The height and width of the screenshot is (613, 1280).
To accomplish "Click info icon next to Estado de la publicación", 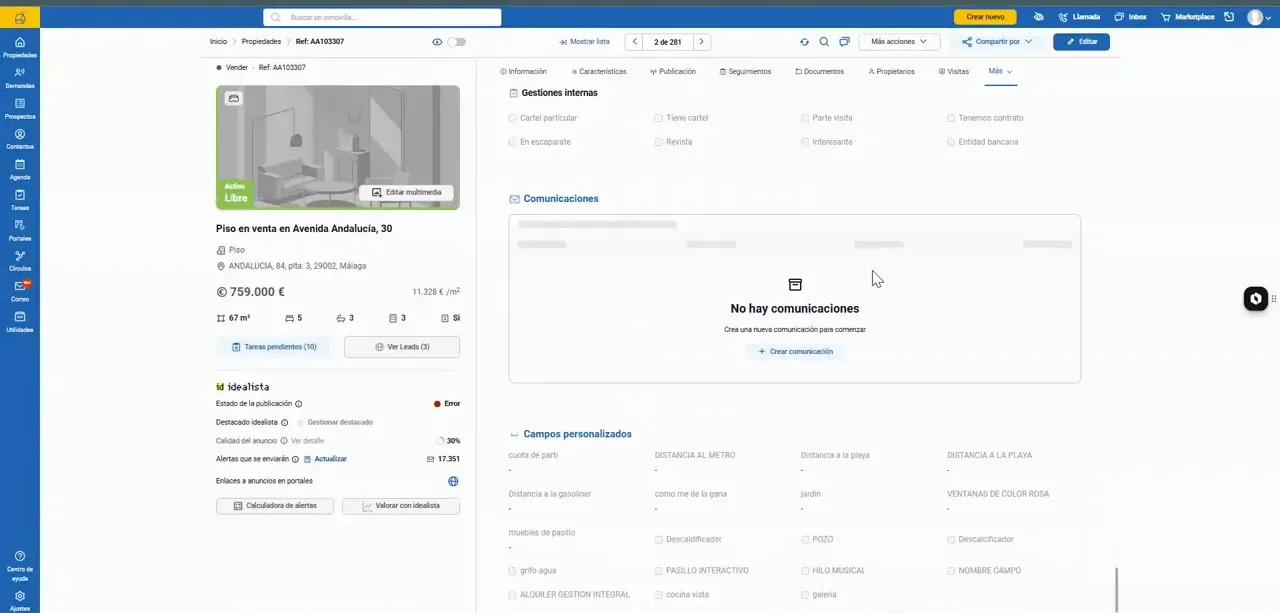I will tap(298, 404).
